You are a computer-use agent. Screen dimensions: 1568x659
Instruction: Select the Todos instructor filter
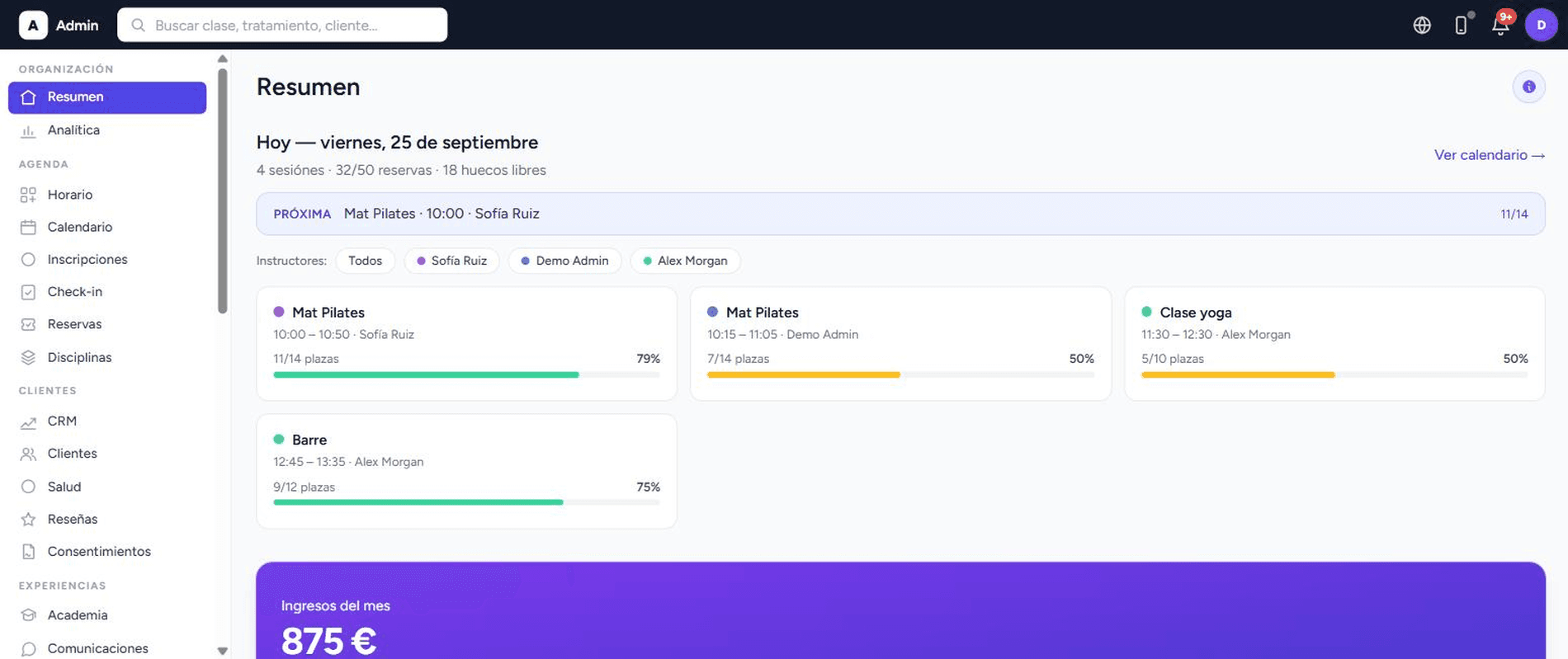click(x=365, y=261)
